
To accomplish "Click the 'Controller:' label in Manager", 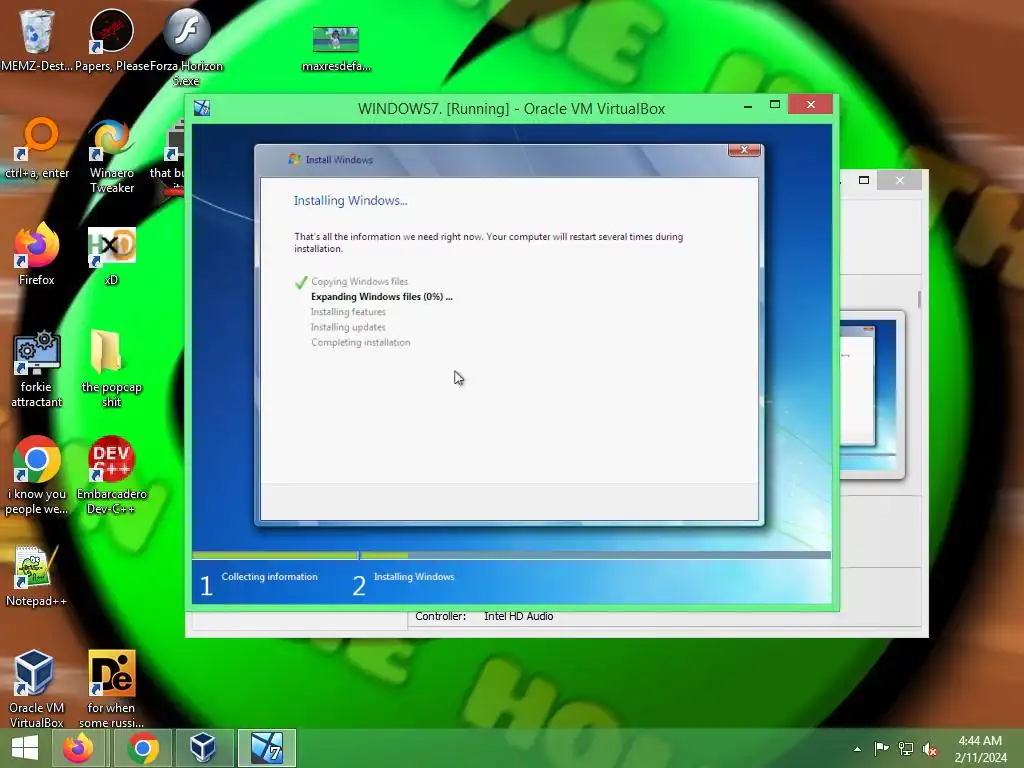I will 440,616.
